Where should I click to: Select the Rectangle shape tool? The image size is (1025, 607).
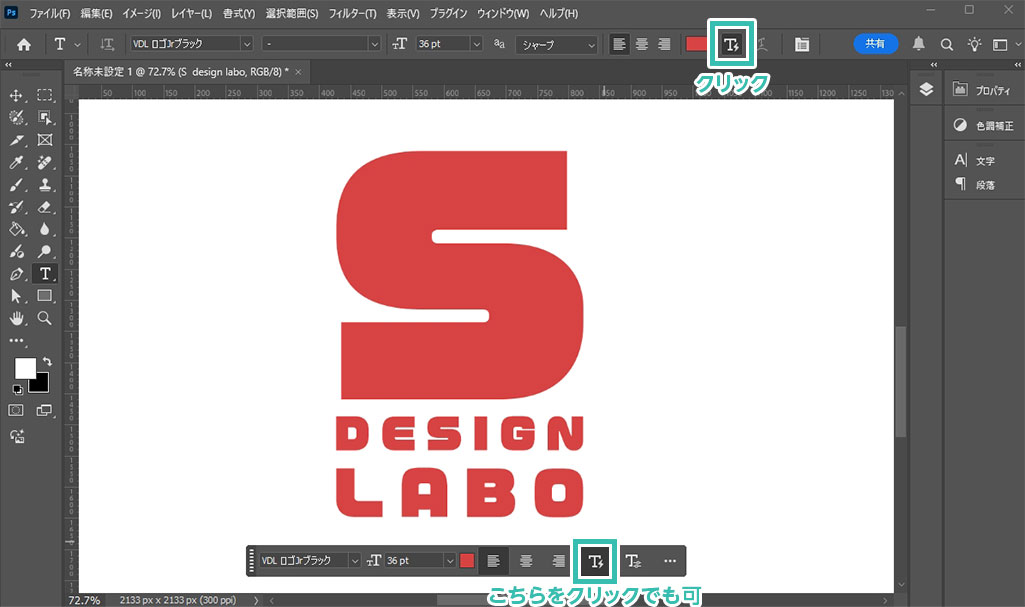click(x=44, y=296)
